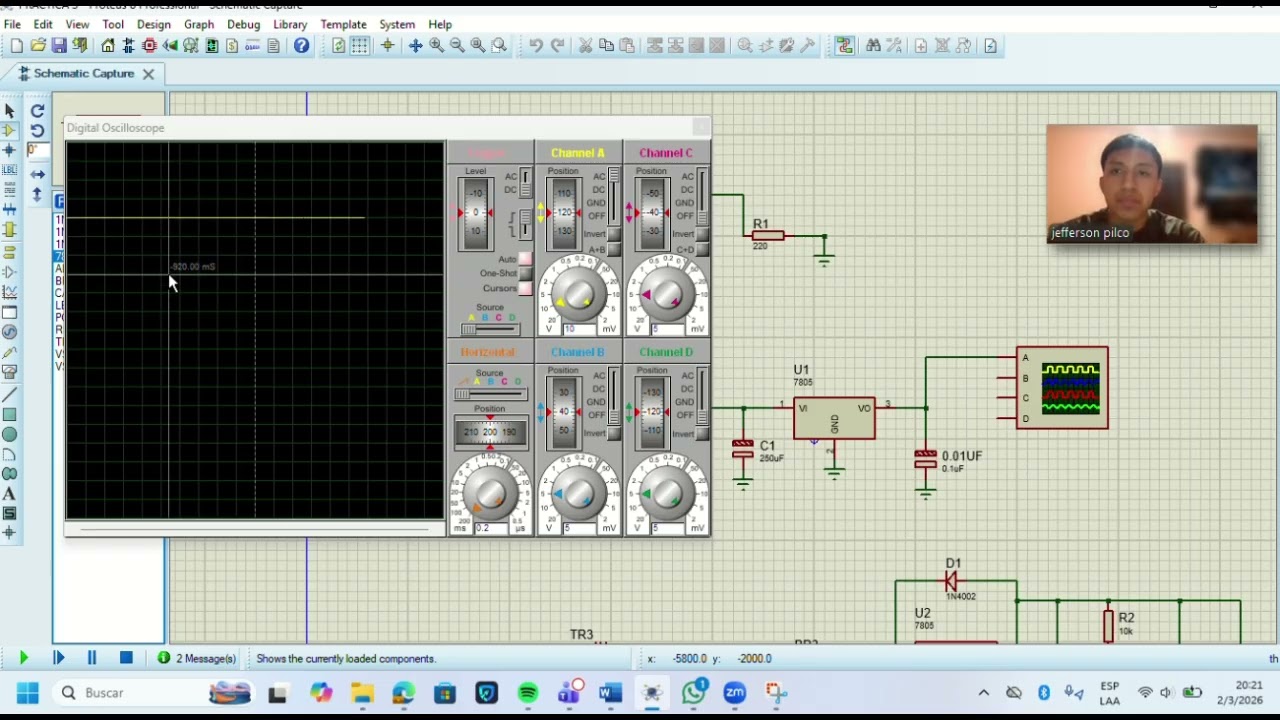The height and width of the screenshot is (720, 1280).
Task: Click the trigger Level thumbwheel
Action: [x=476, y=213]
